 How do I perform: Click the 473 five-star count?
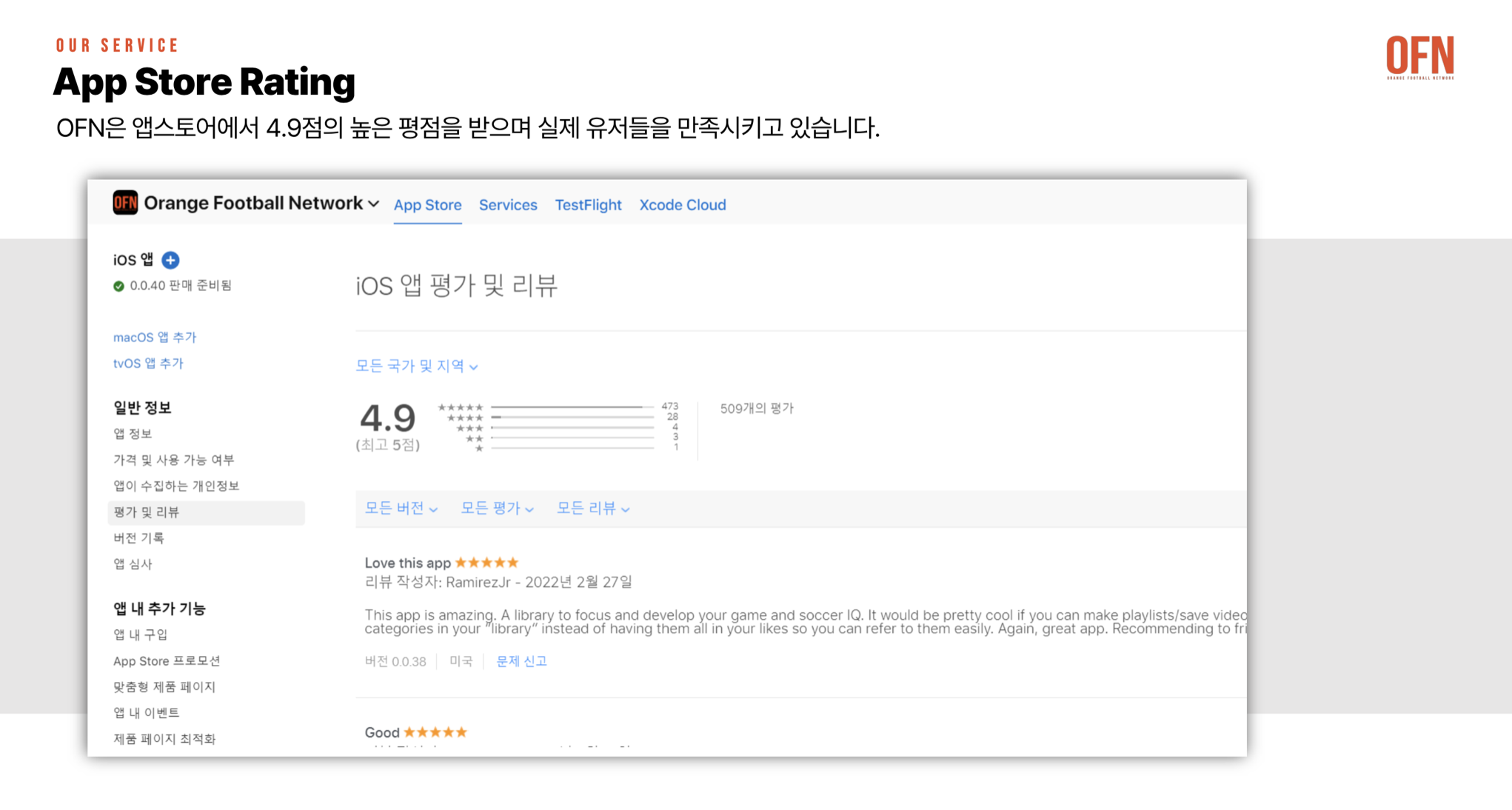click(x=670, y=406)
